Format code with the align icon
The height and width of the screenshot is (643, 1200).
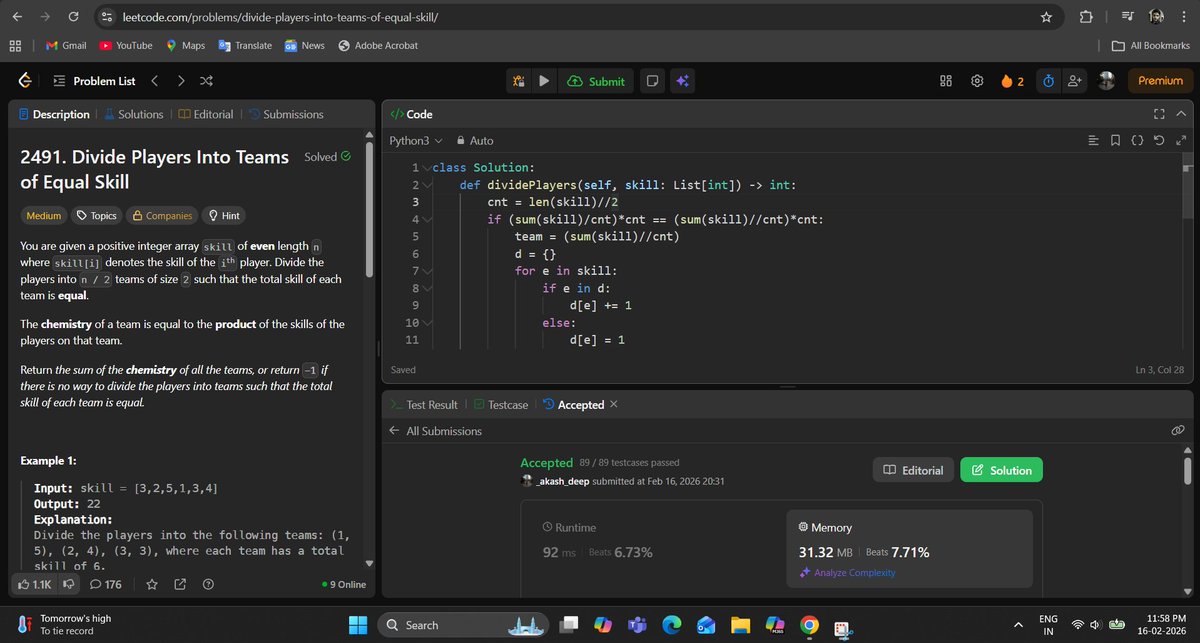click(x=1093, y=141)
